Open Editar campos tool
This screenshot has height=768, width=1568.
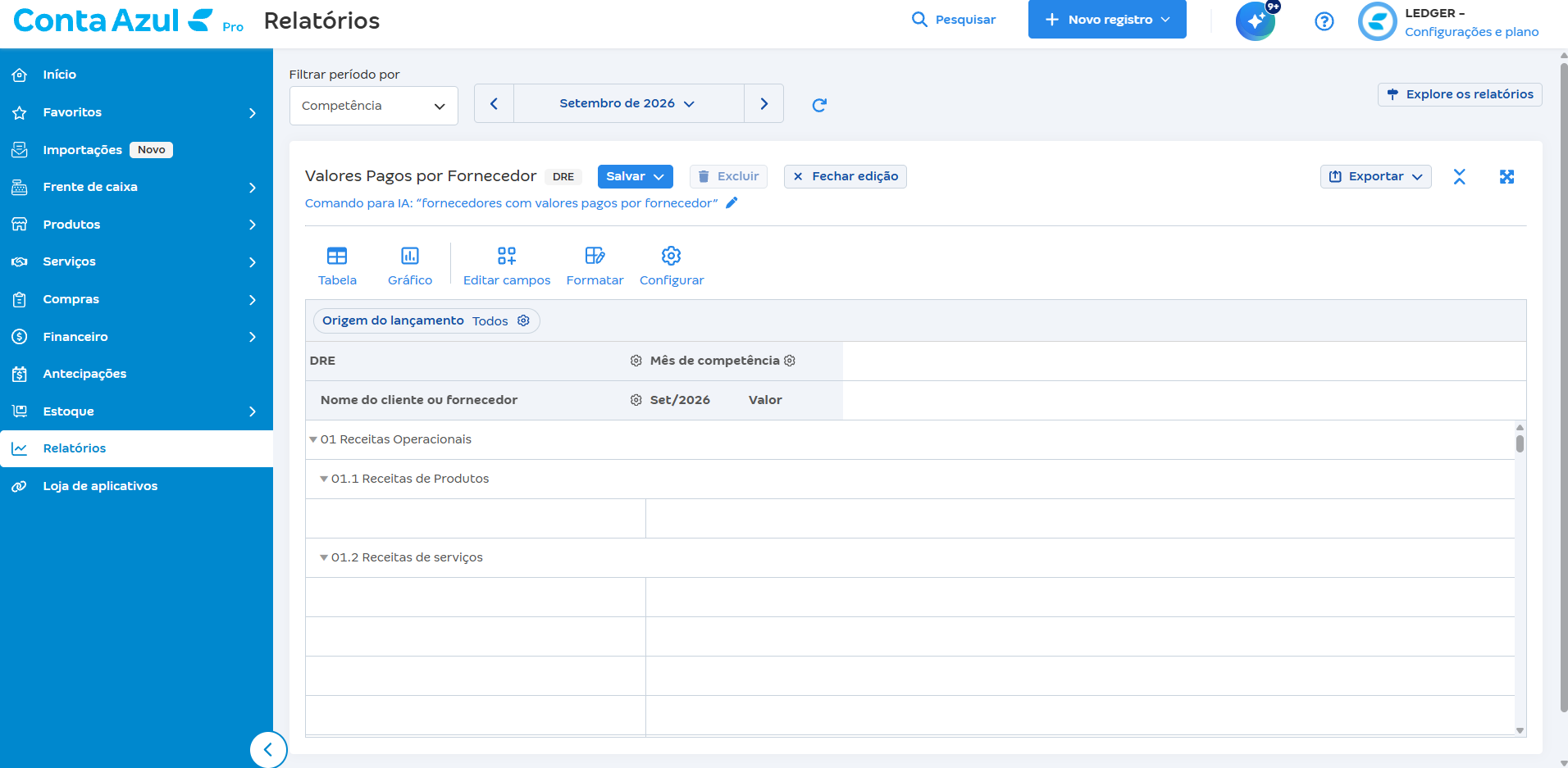pyautogui.click(x=507, y=266)
